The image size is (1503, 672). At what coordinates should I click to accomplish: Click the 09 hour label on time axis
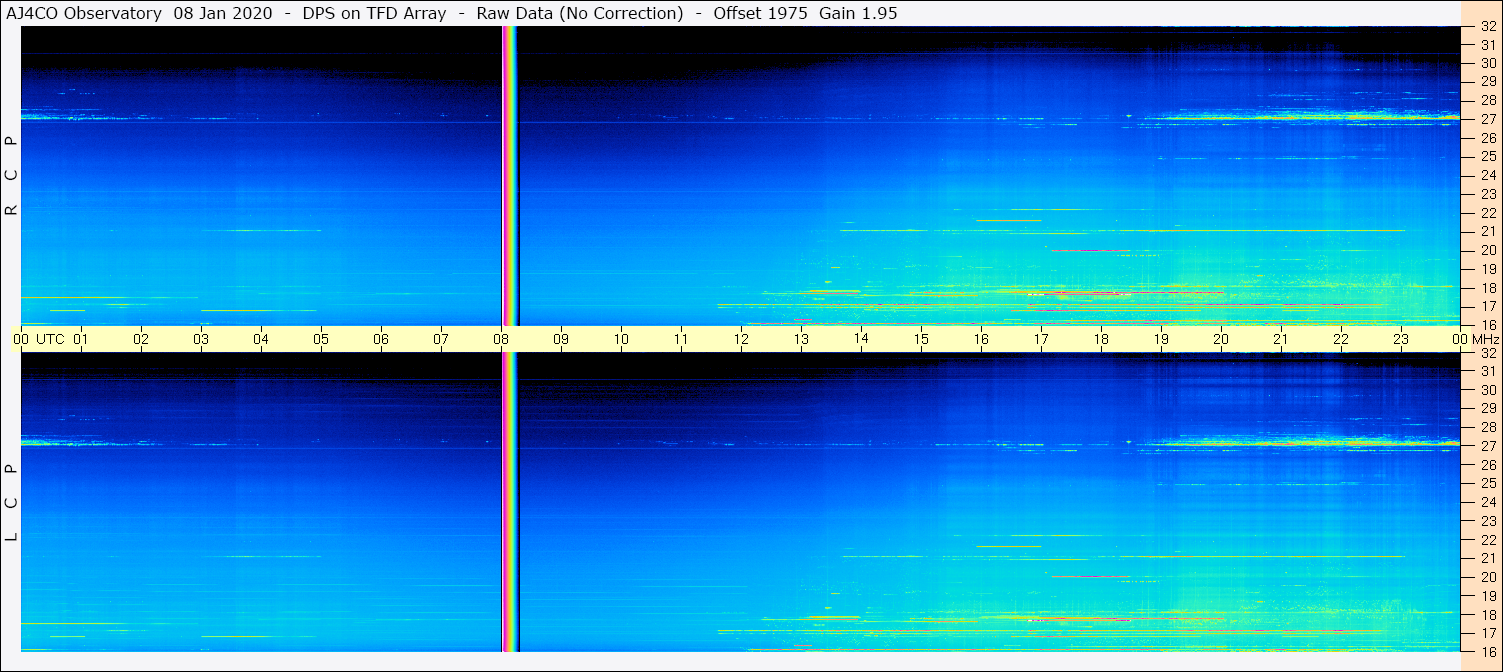tap(561, 339)
